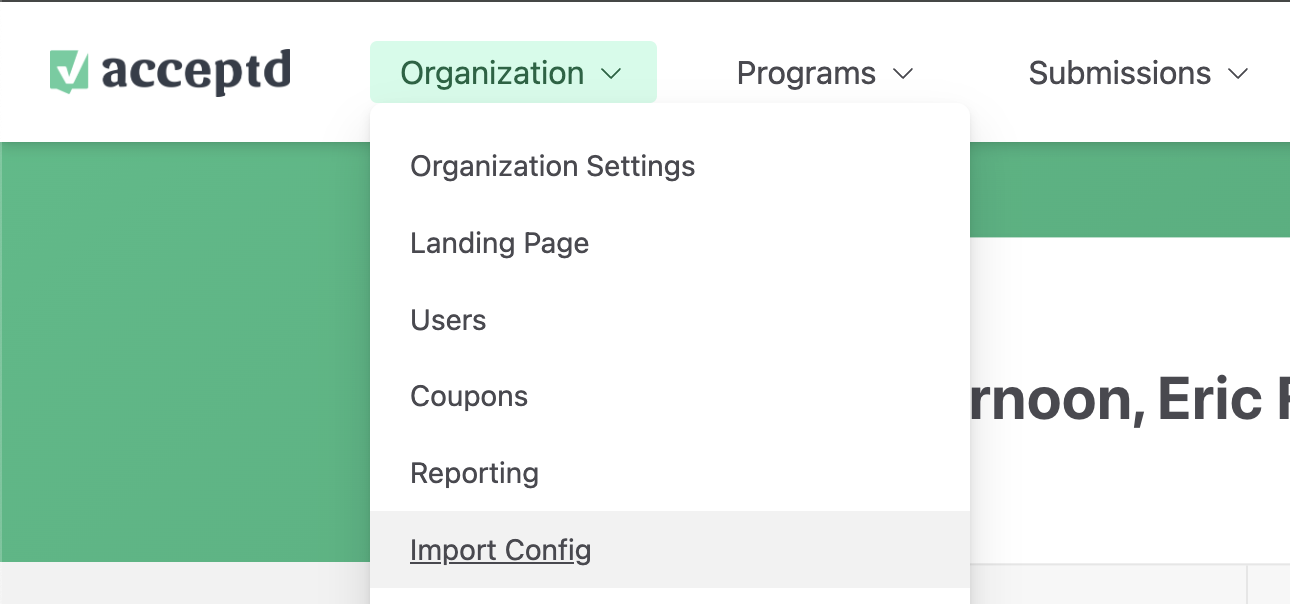Screen dimensions: 1290x604
Task: Go to Organization Settings
Action: pos(552,166)
